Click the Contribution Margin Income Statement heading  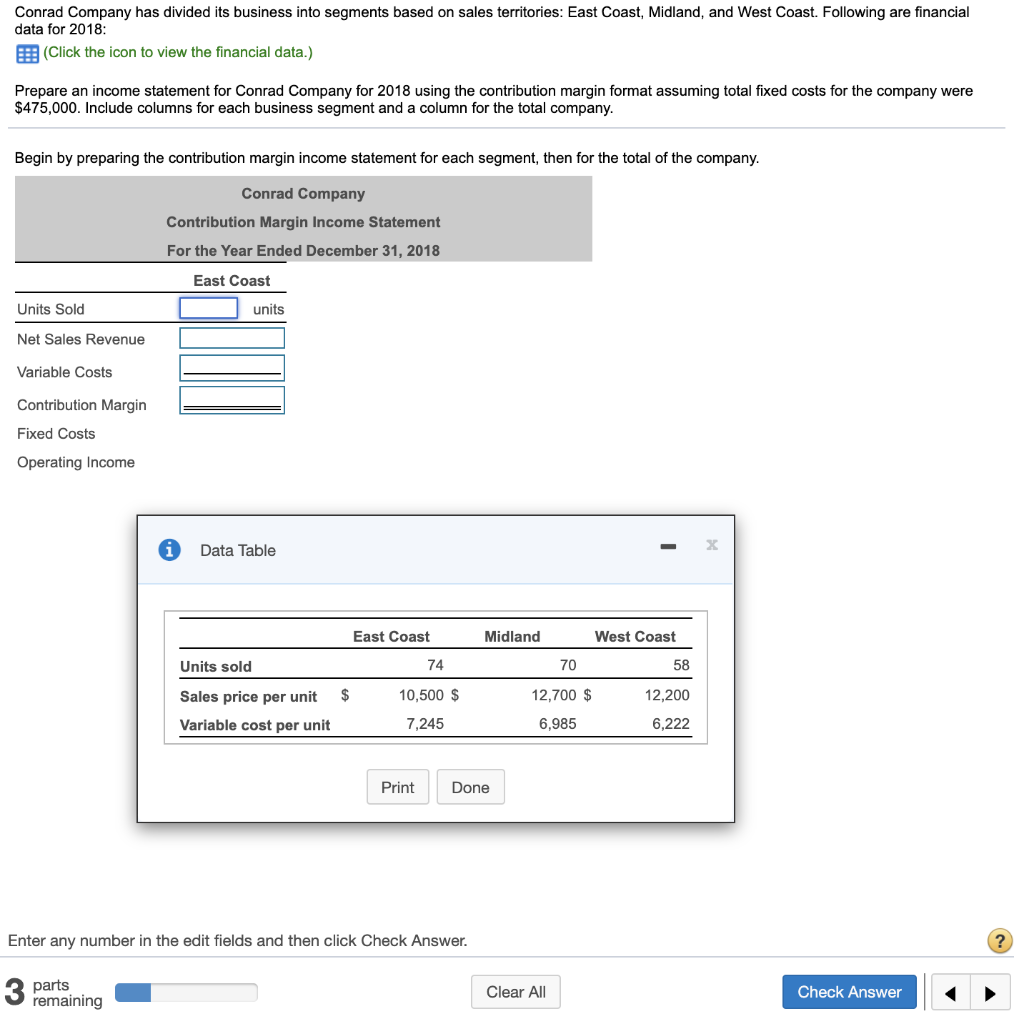coord(304,222)
